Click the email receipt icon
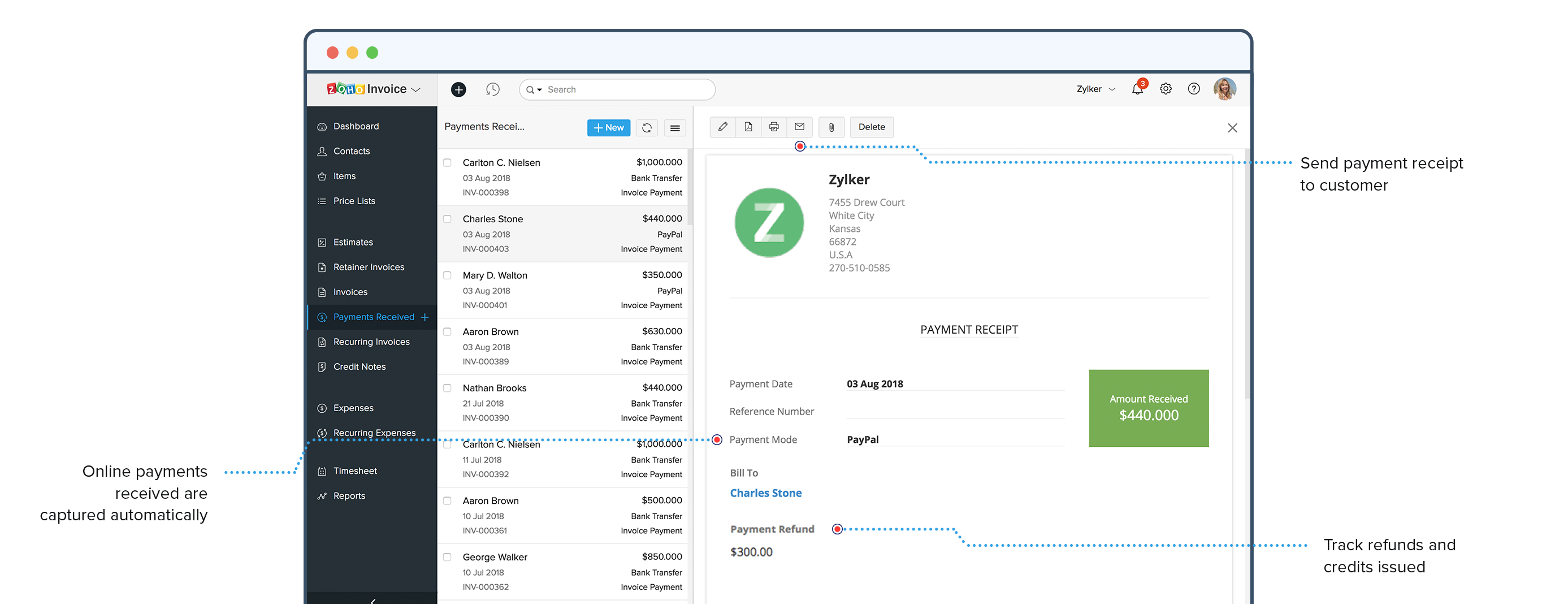The image size is (1568, 604). (x=799, y=127)
